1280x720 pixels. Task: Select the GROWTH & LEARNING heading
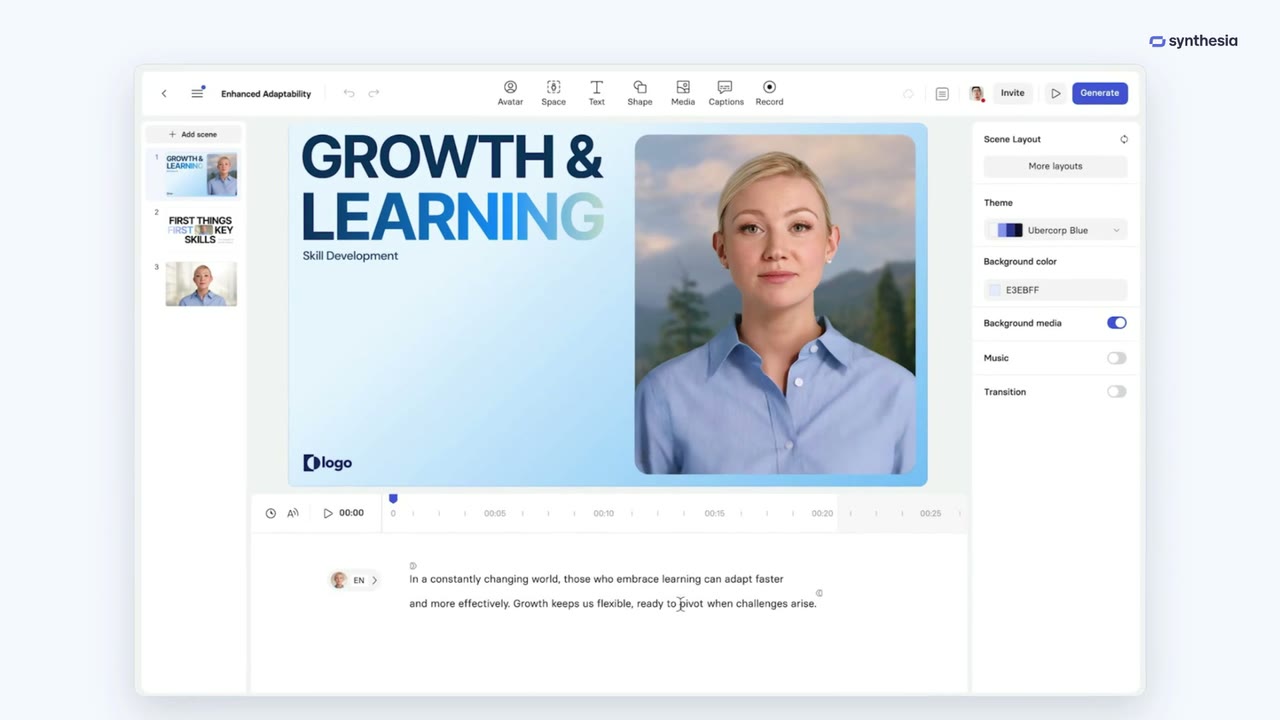tap(452, 187)
